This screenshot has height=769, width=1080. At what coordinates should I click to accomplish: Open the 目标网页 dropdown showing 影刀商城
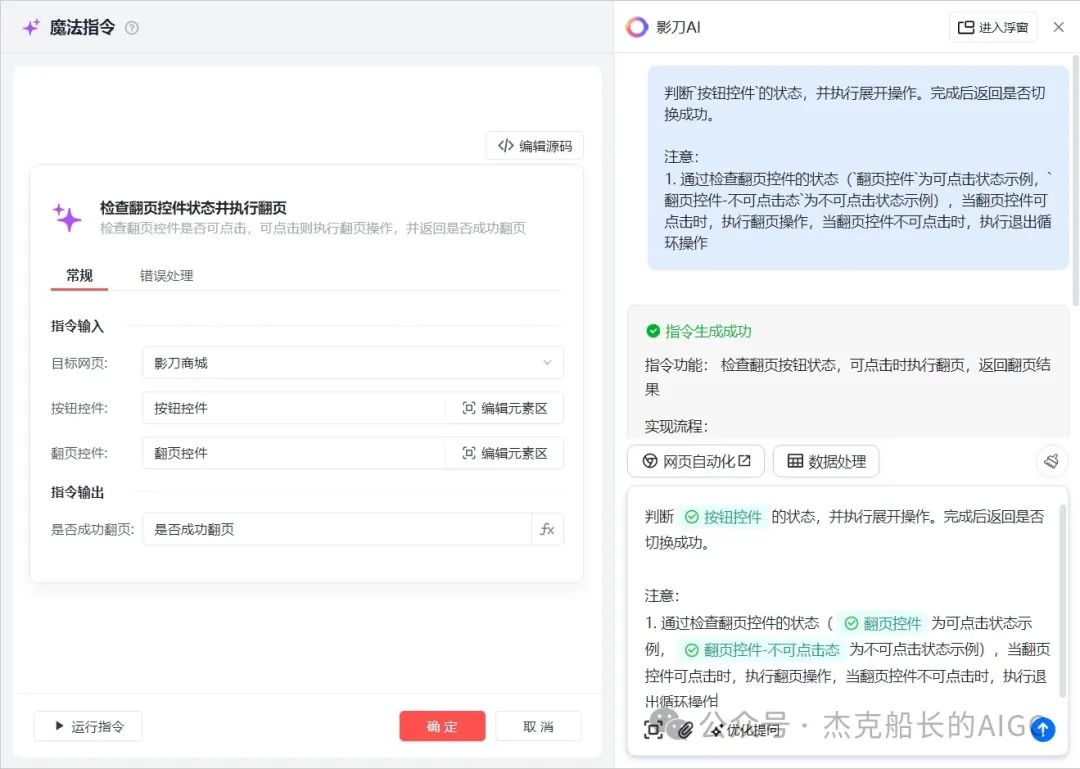[x=353, y=362]
